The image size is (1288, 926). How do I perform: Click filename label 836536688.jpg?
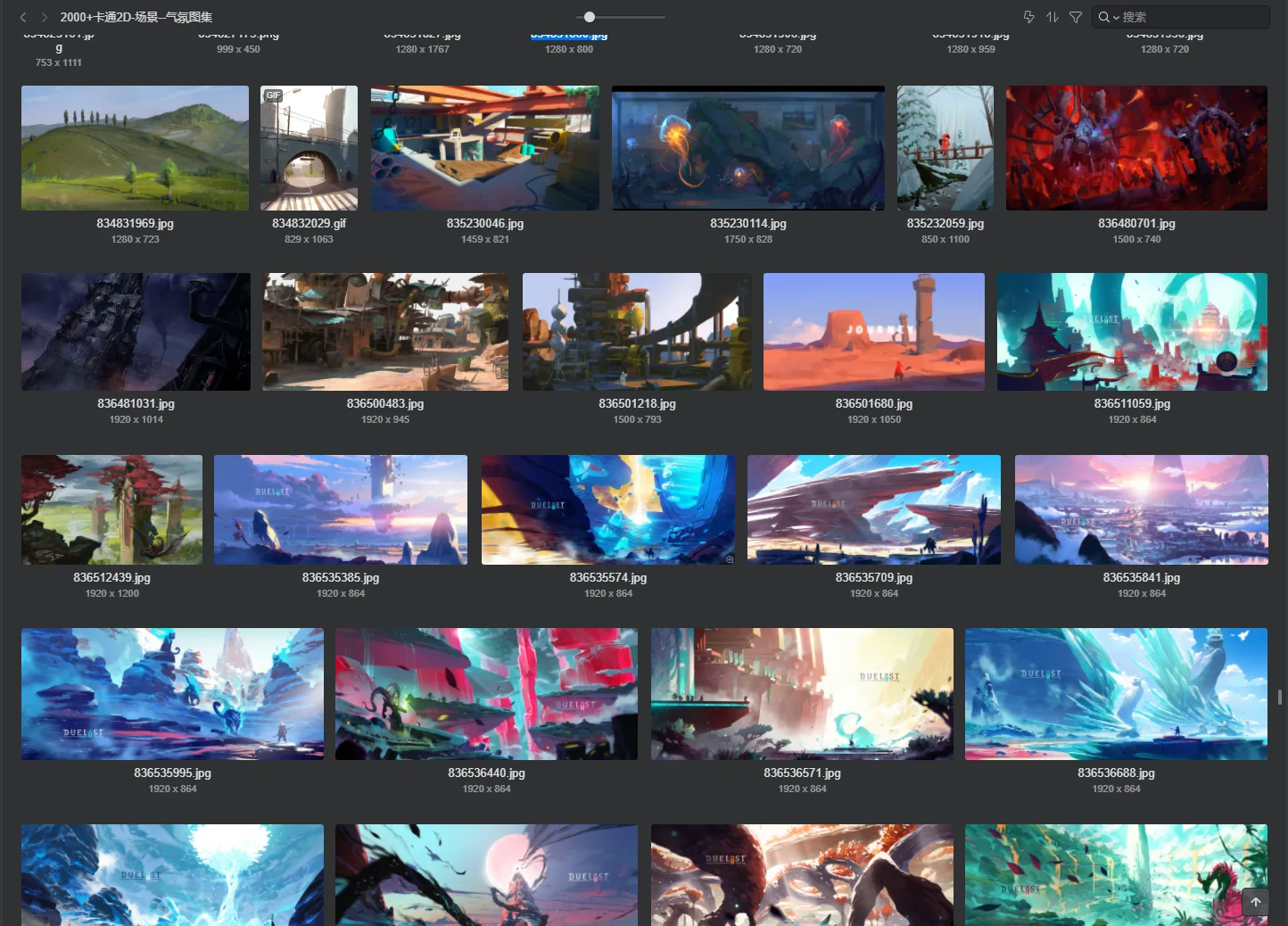click(1116, 773)
